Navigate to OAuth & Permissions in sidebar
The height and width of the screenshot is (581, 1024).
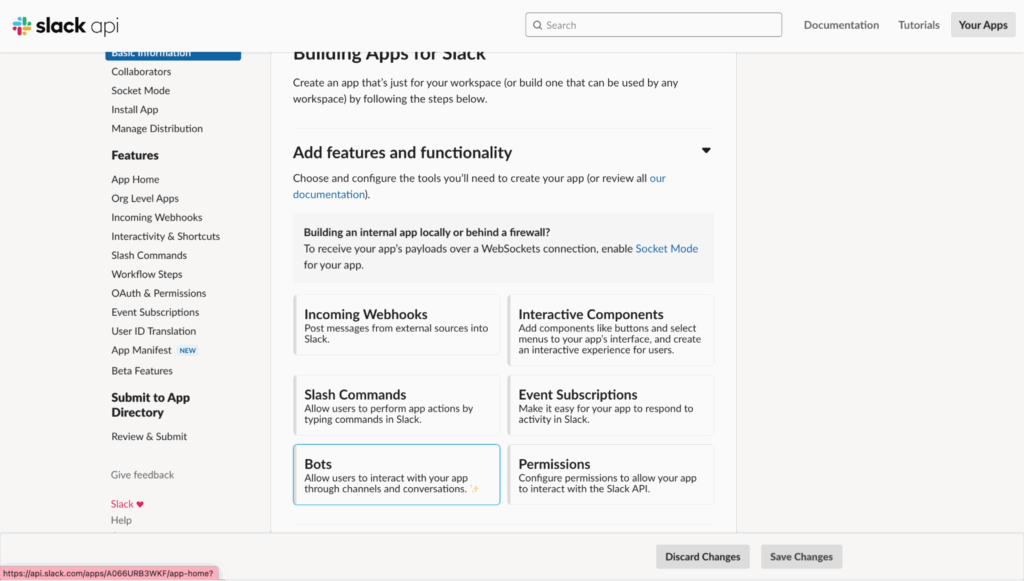158,293
